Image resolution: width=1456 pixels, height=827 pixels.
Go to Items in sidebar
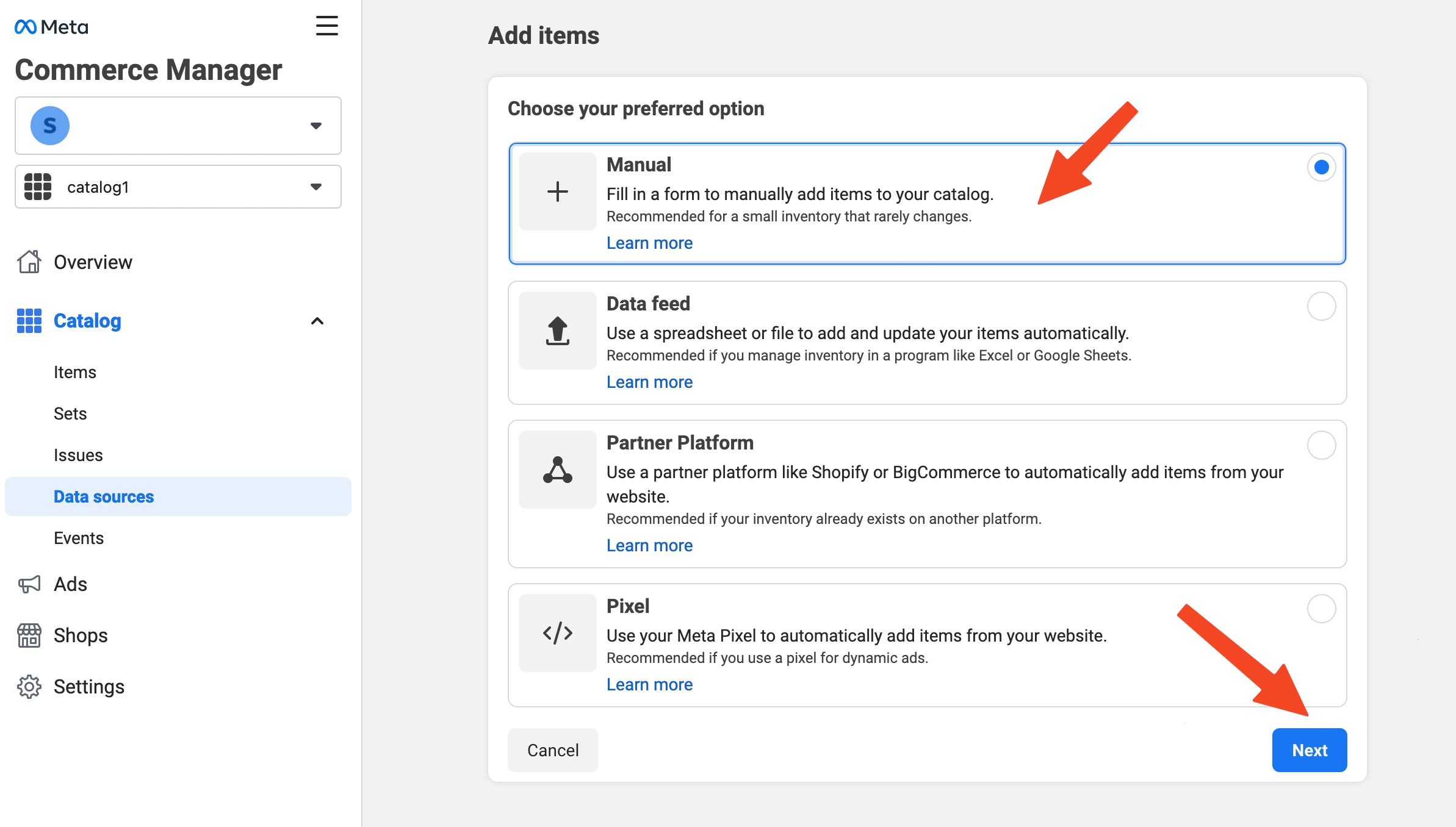coord(75,372)
